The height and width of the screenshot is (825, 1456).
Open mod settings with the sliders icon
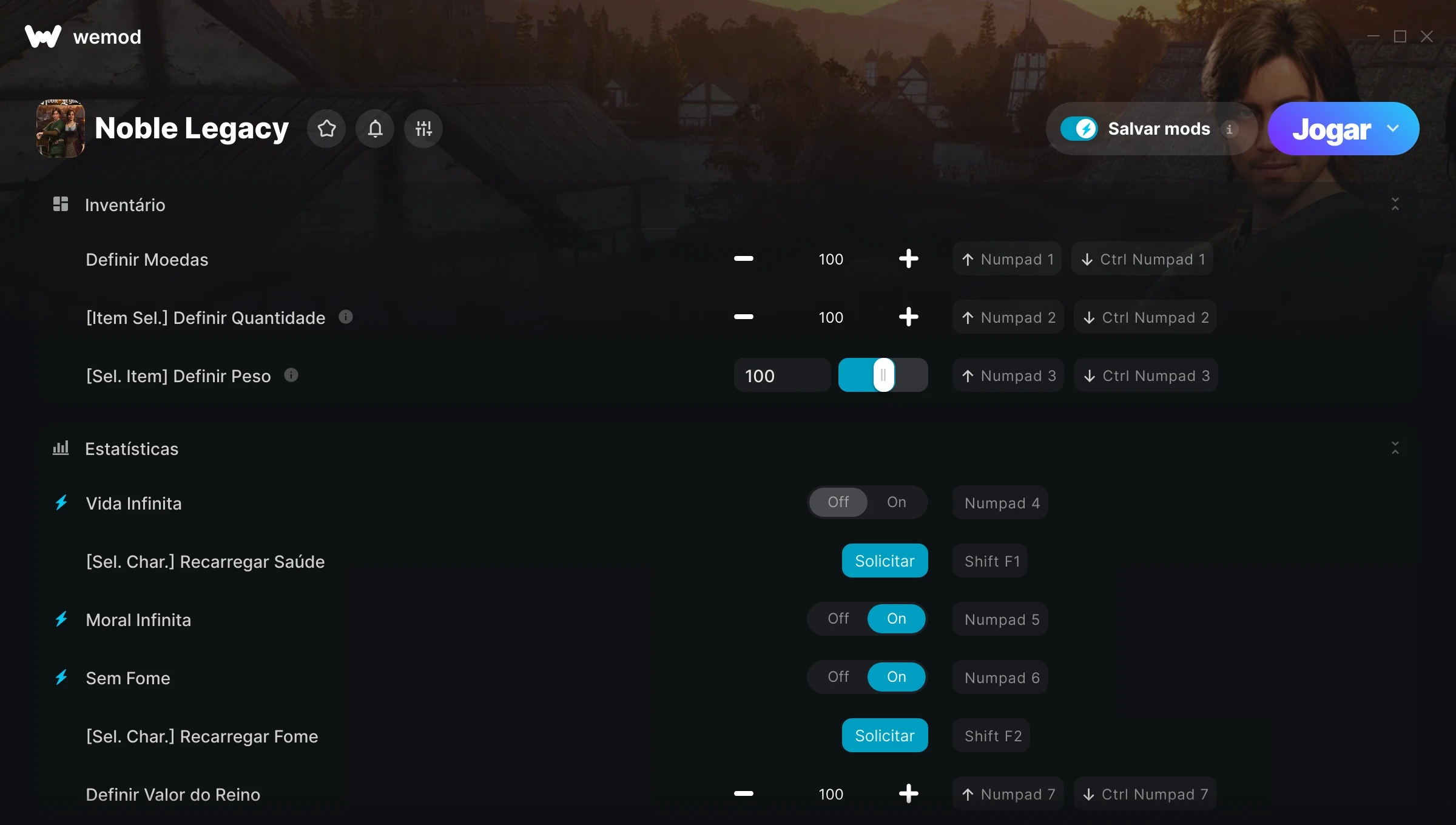pyautogui.click(x=423, y=129)
